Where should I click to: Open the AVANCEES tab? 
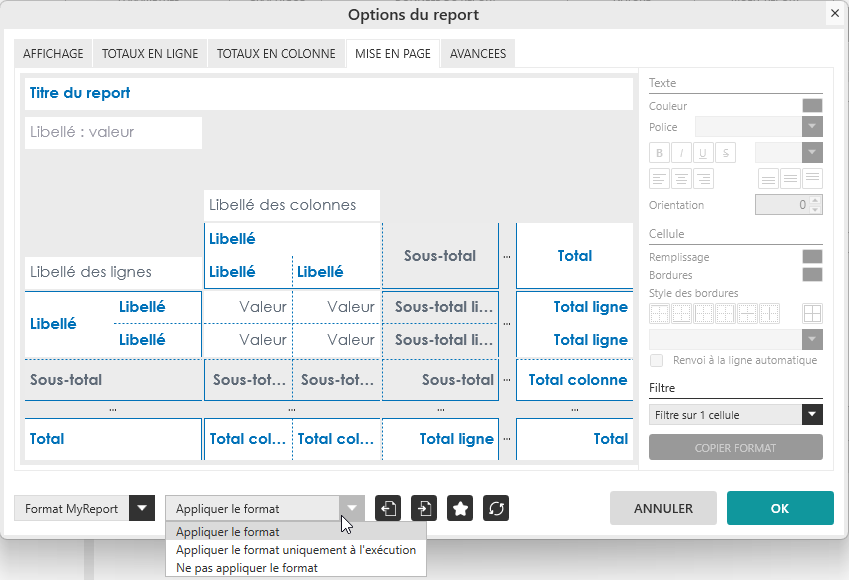[477, 54]
